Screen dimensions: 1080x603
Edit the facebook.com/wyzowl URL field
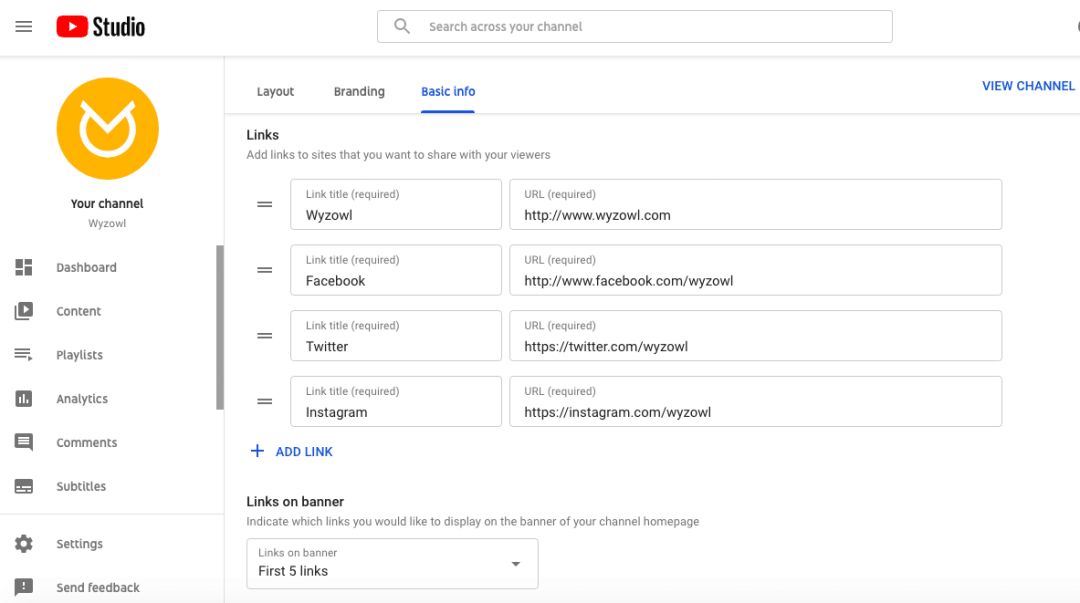756,270
